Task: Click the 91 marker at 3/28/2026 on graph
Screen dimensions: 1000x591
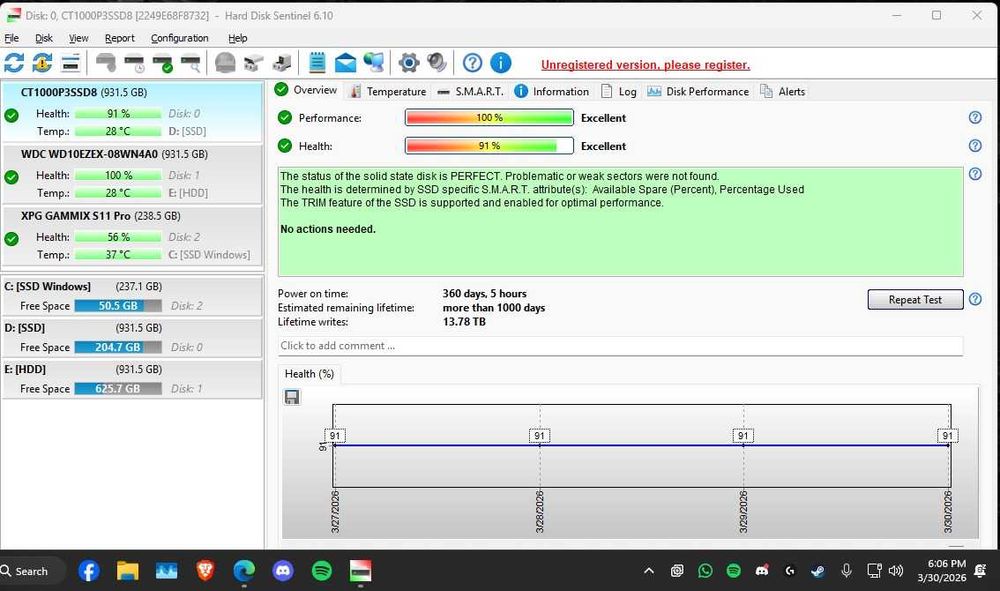Action: [x=540, y=435]
